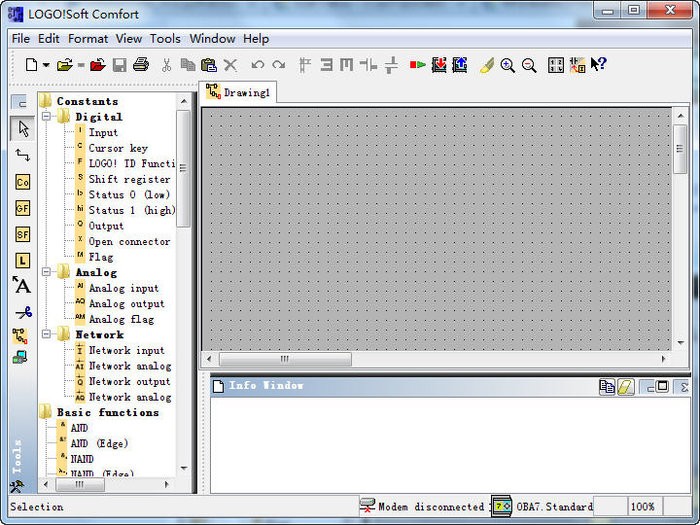Choose the Selection arrow tool
The image size is (700, 525).
coord(23,129)
